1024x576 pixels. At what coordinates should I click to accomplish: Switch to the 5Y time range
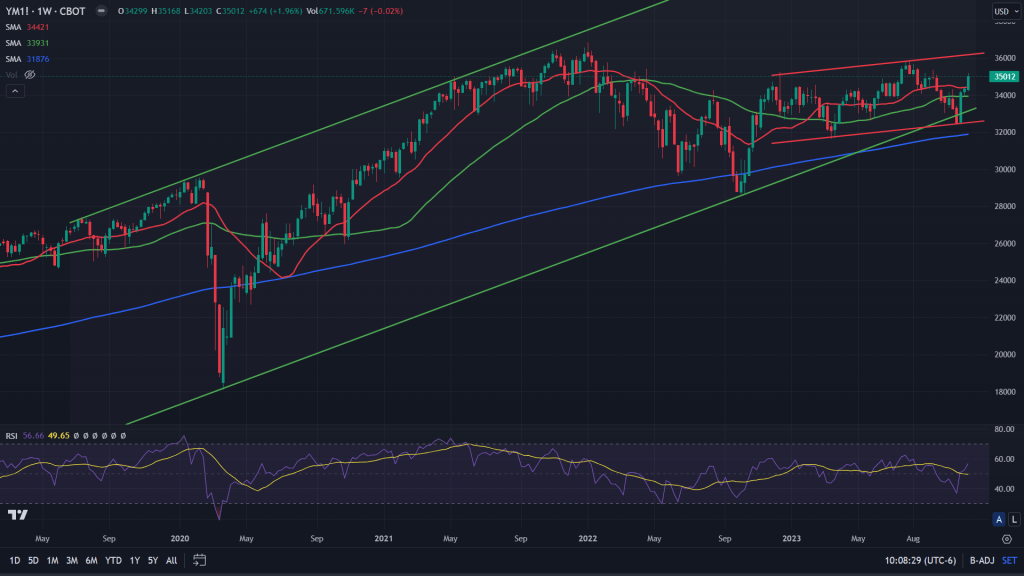(x=152, y=560)
